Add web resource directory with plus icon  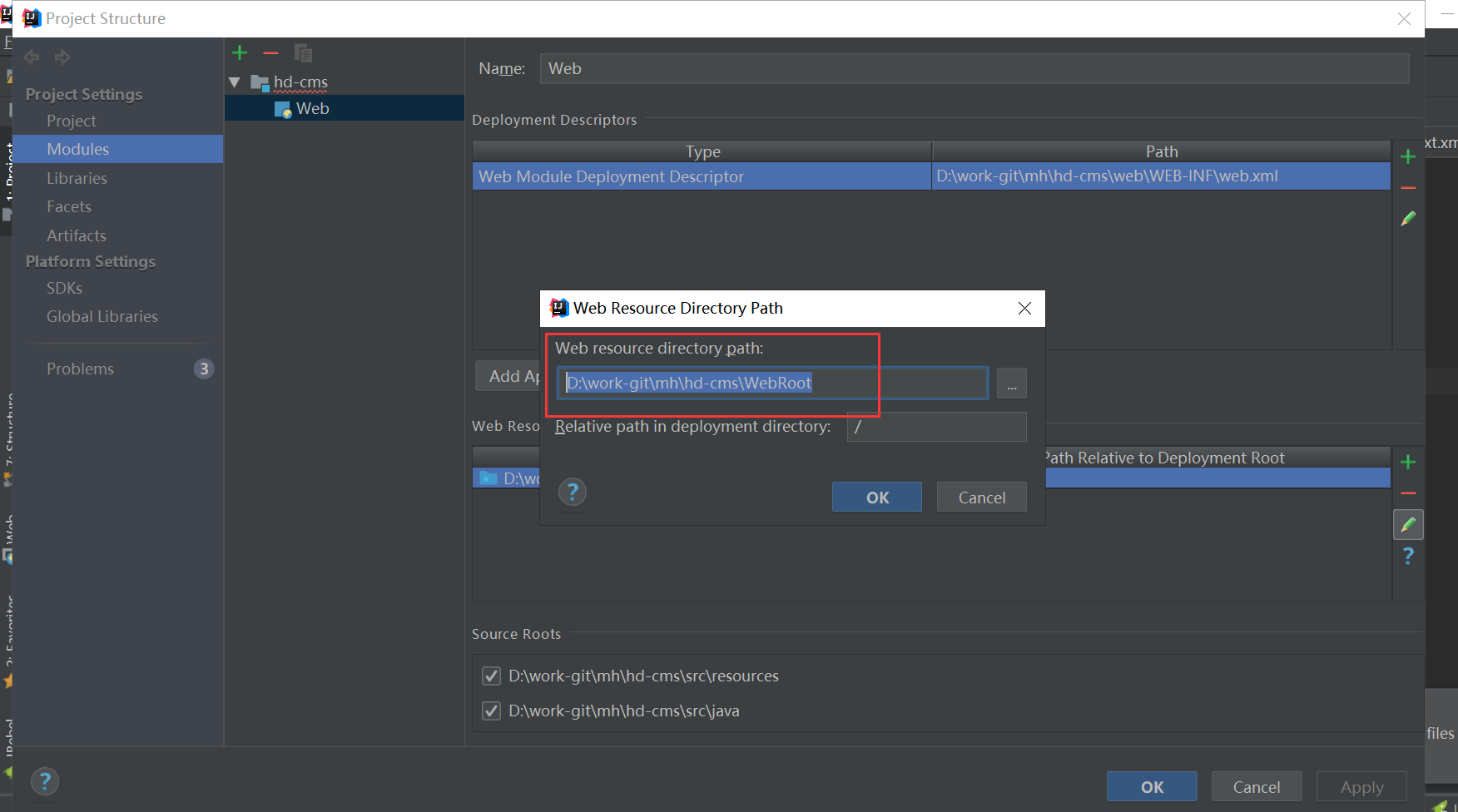tap(1408, 462)
